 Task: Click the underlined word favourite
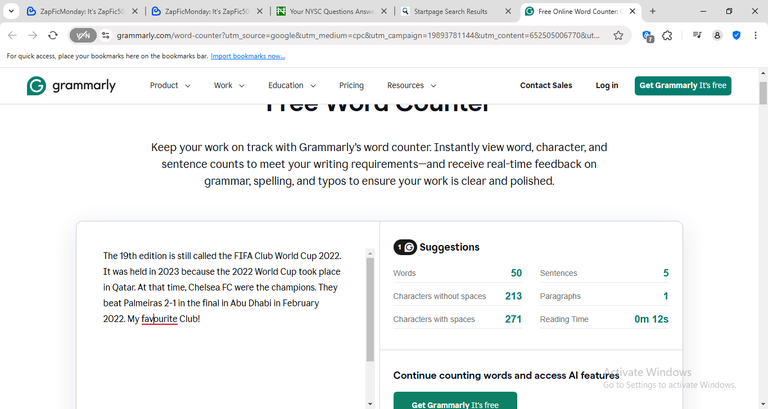(x=159, y=319)
